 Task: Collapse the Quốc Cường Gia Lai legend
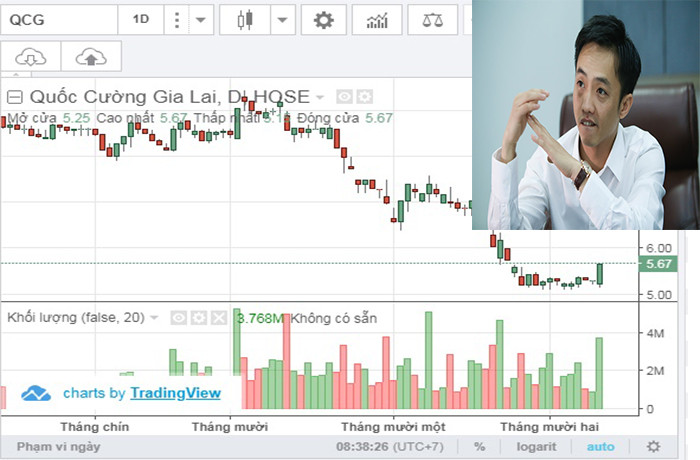(x=15, y=97)
